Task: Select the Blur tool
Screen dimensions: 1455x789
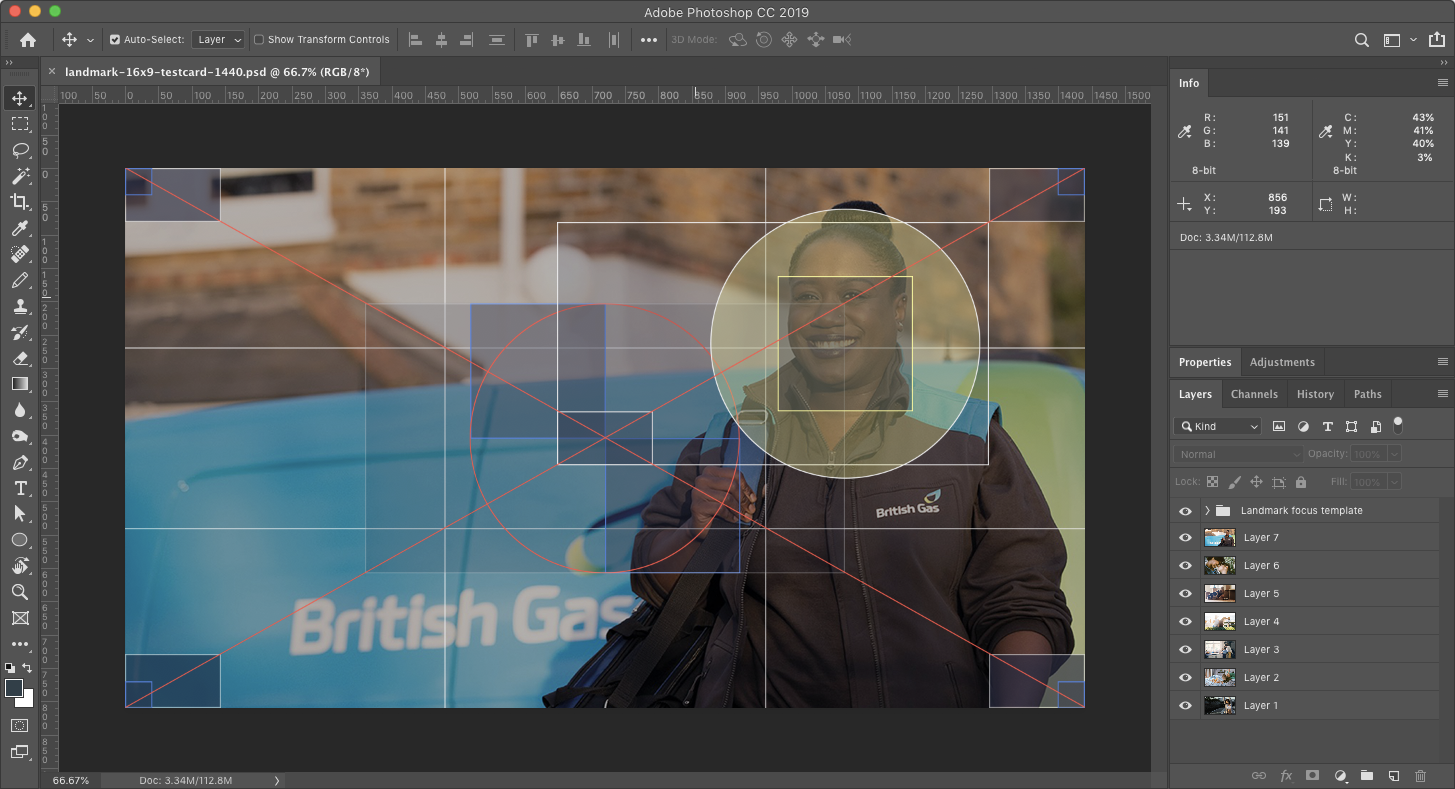Action: point(20,410)
